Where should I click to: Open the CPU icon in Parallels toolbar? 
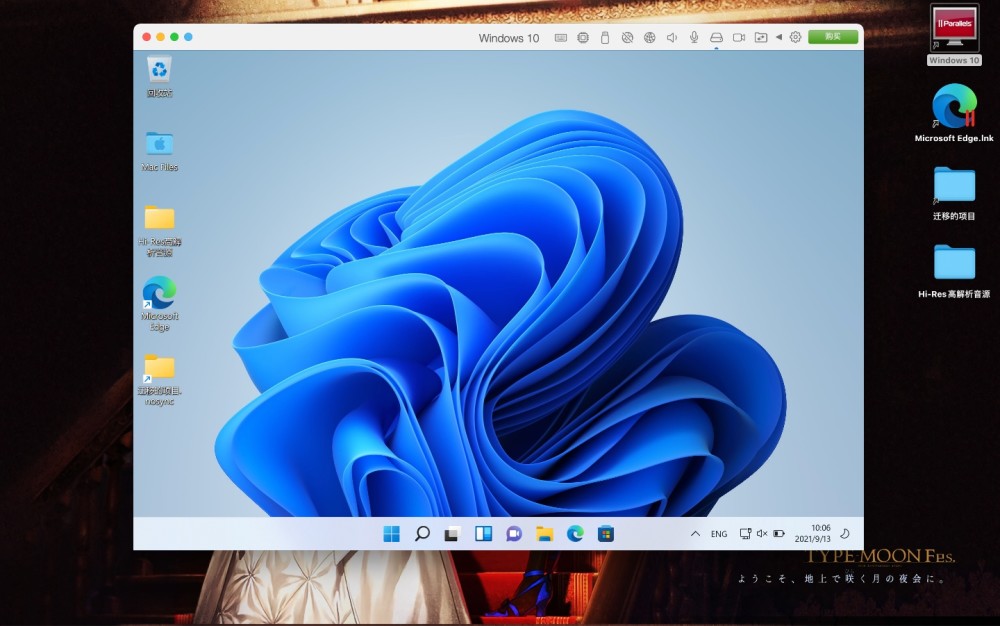(x=582, y=38)
